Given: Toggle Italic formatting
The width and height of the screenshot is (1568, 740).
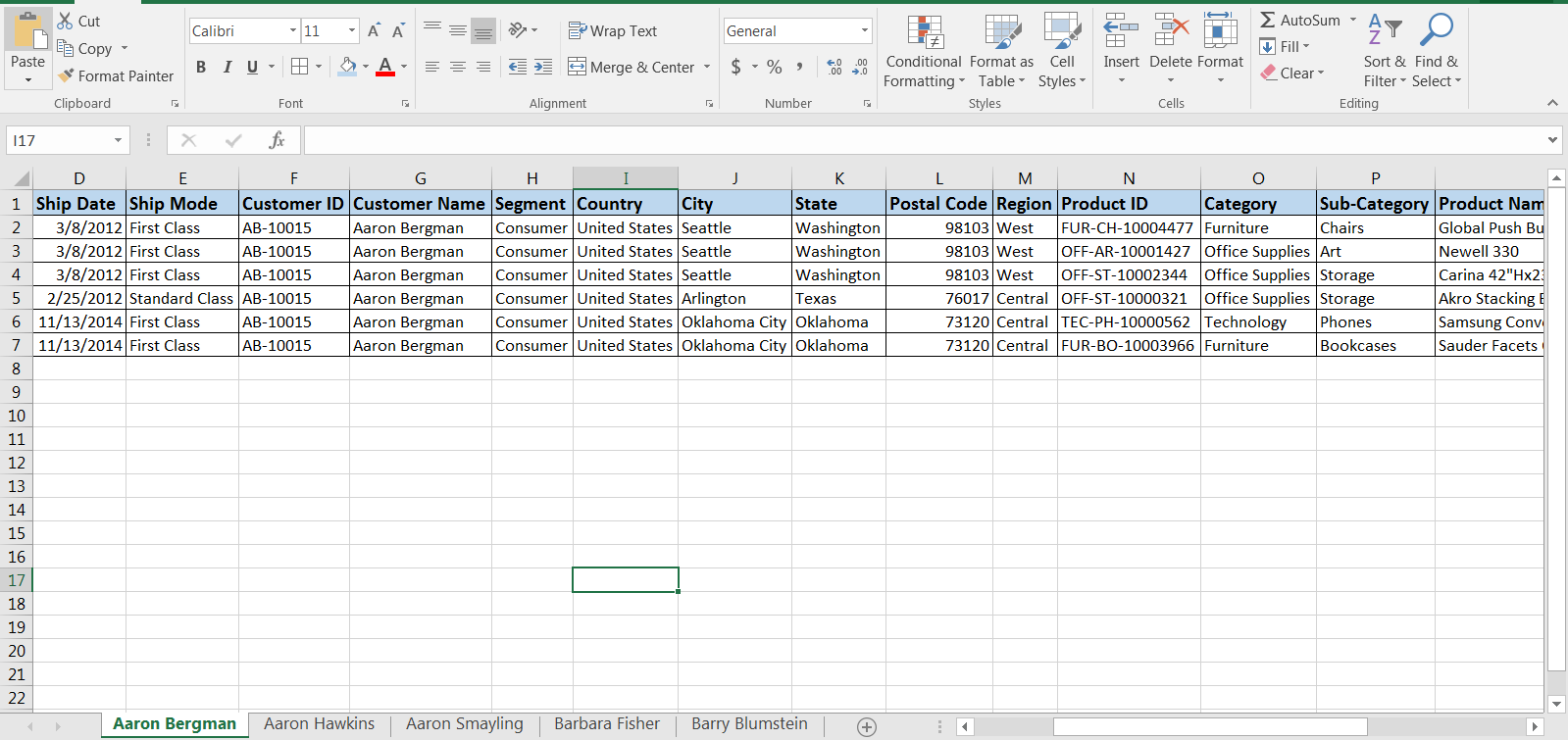Looking at the screenshot, I should click(228, 67).
